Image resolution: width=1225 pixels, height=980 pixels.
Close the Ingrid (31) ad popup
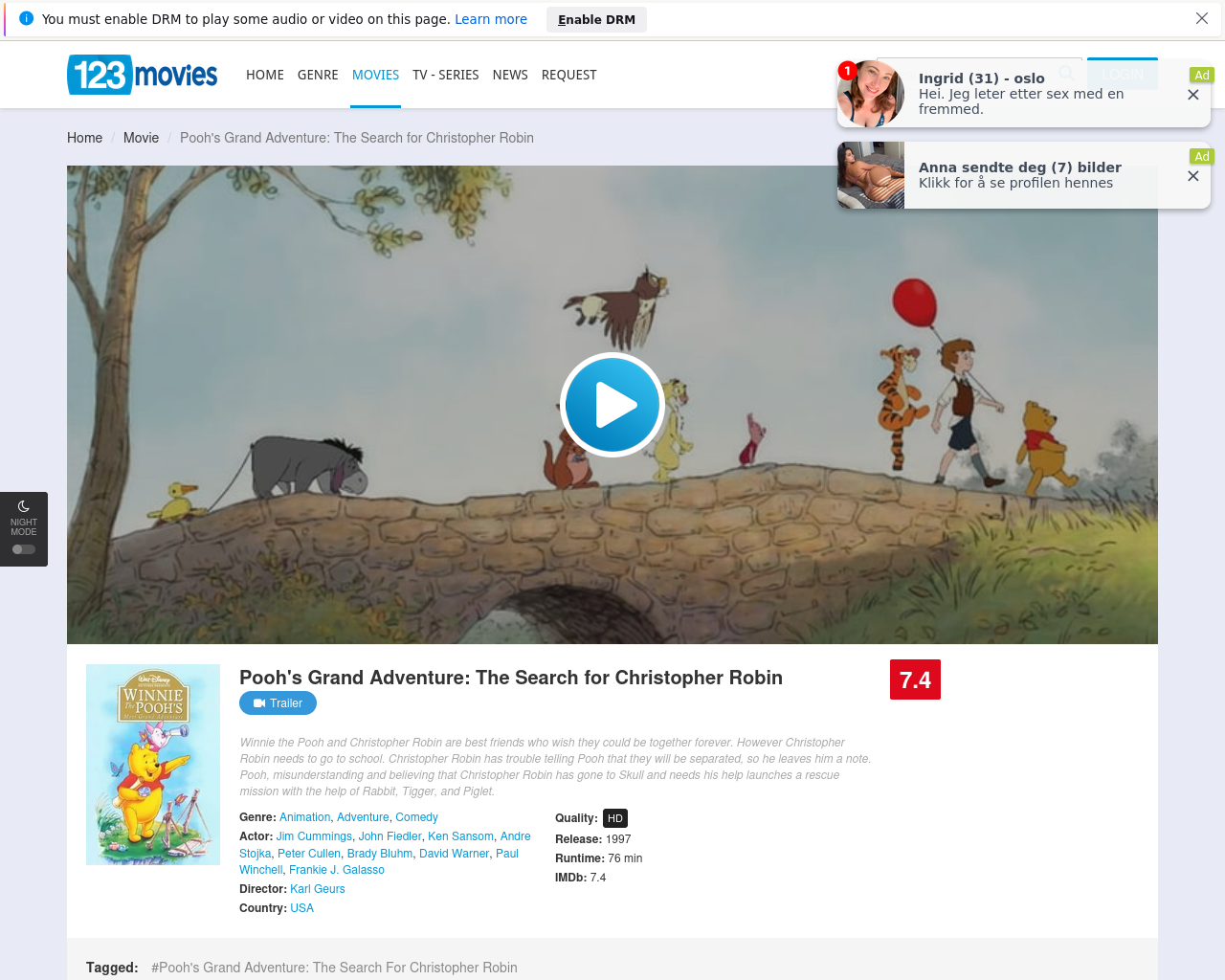point(1193,95)
